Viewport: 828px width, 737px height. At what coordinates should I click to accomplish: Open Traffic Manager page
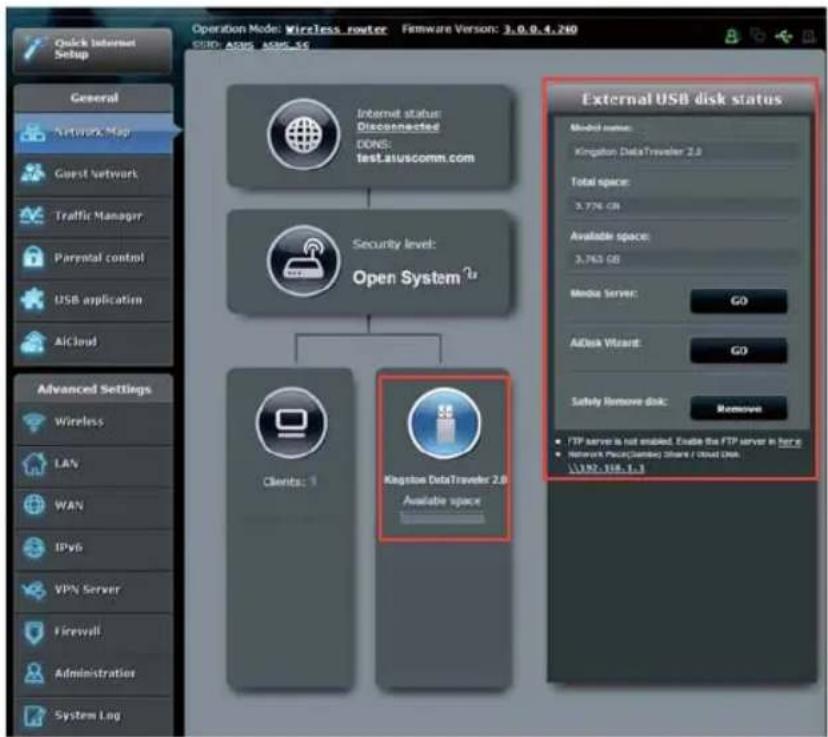(x=93, y=216)
